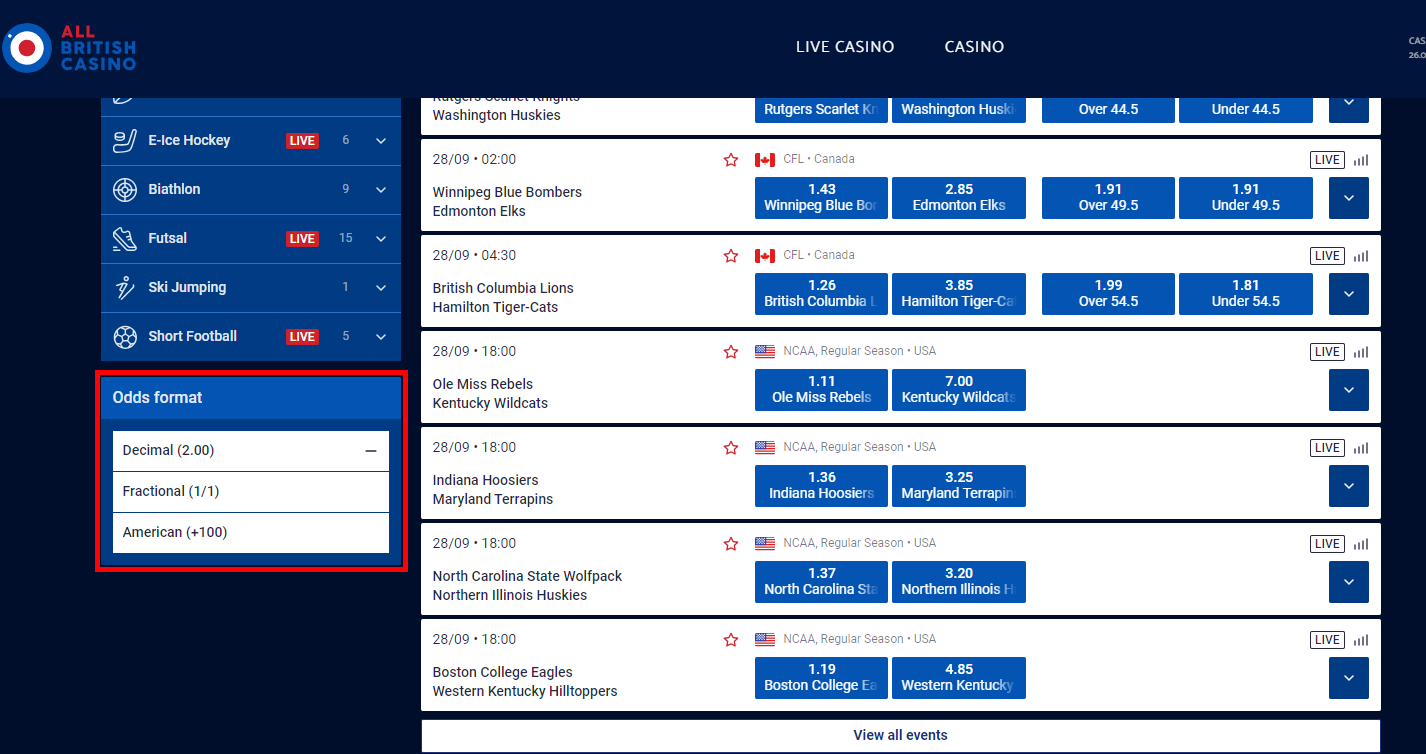This screenshot has width=1426, height=754.
Task: Expand more markets for Ole Miss match
Action: click(1349, 390)
